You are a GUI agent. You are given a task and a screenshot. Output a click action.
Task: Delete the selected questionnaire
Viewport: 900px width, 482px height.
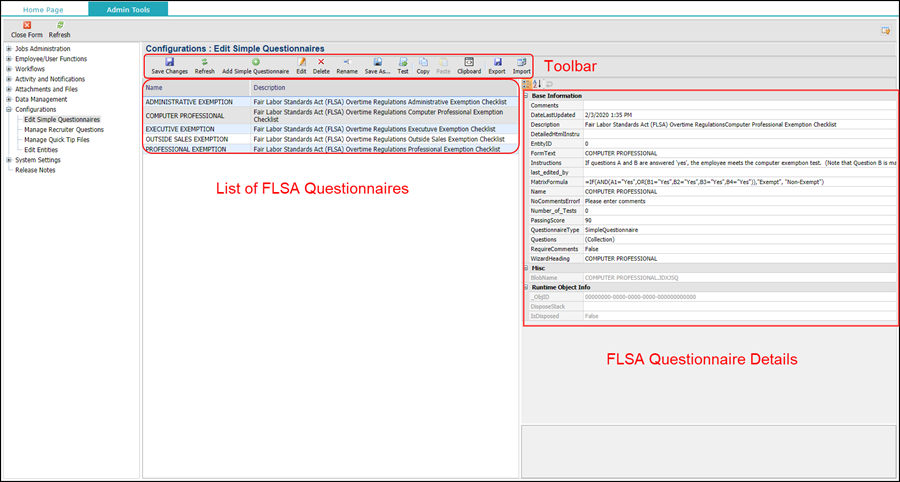point(321,62)
